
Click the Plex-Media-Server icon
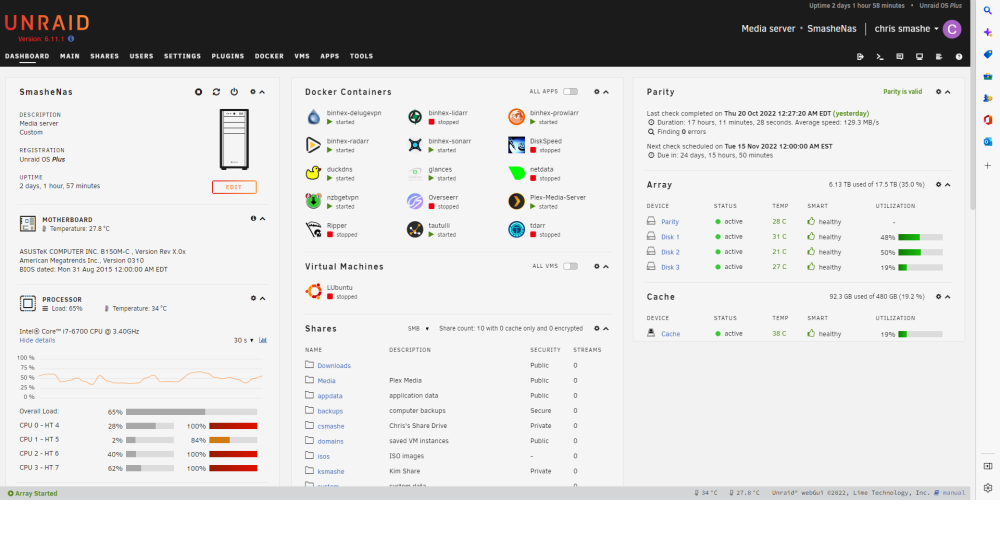point(516,201)
